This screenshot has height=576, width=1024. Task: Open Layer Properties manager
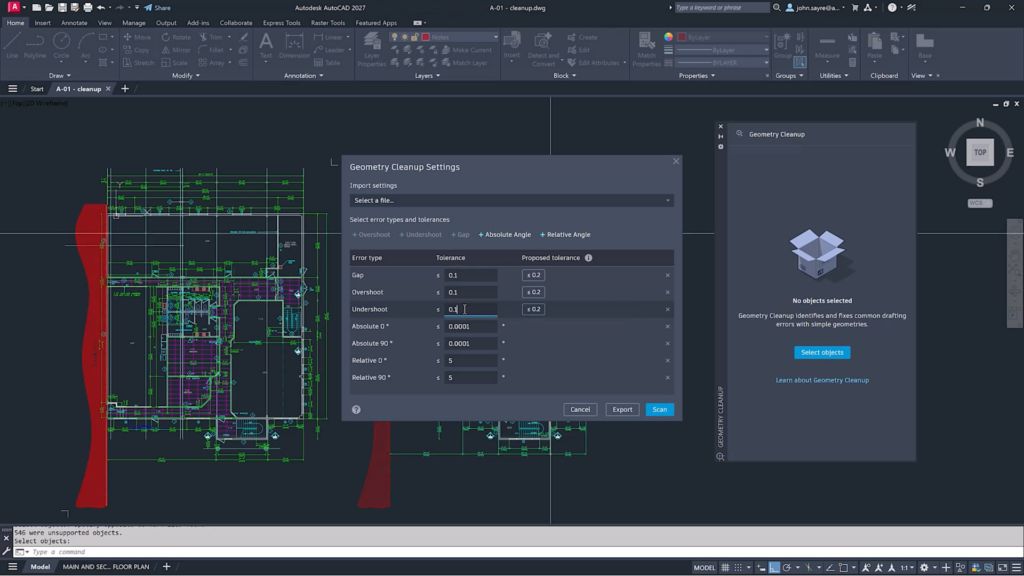click(372, 49)
